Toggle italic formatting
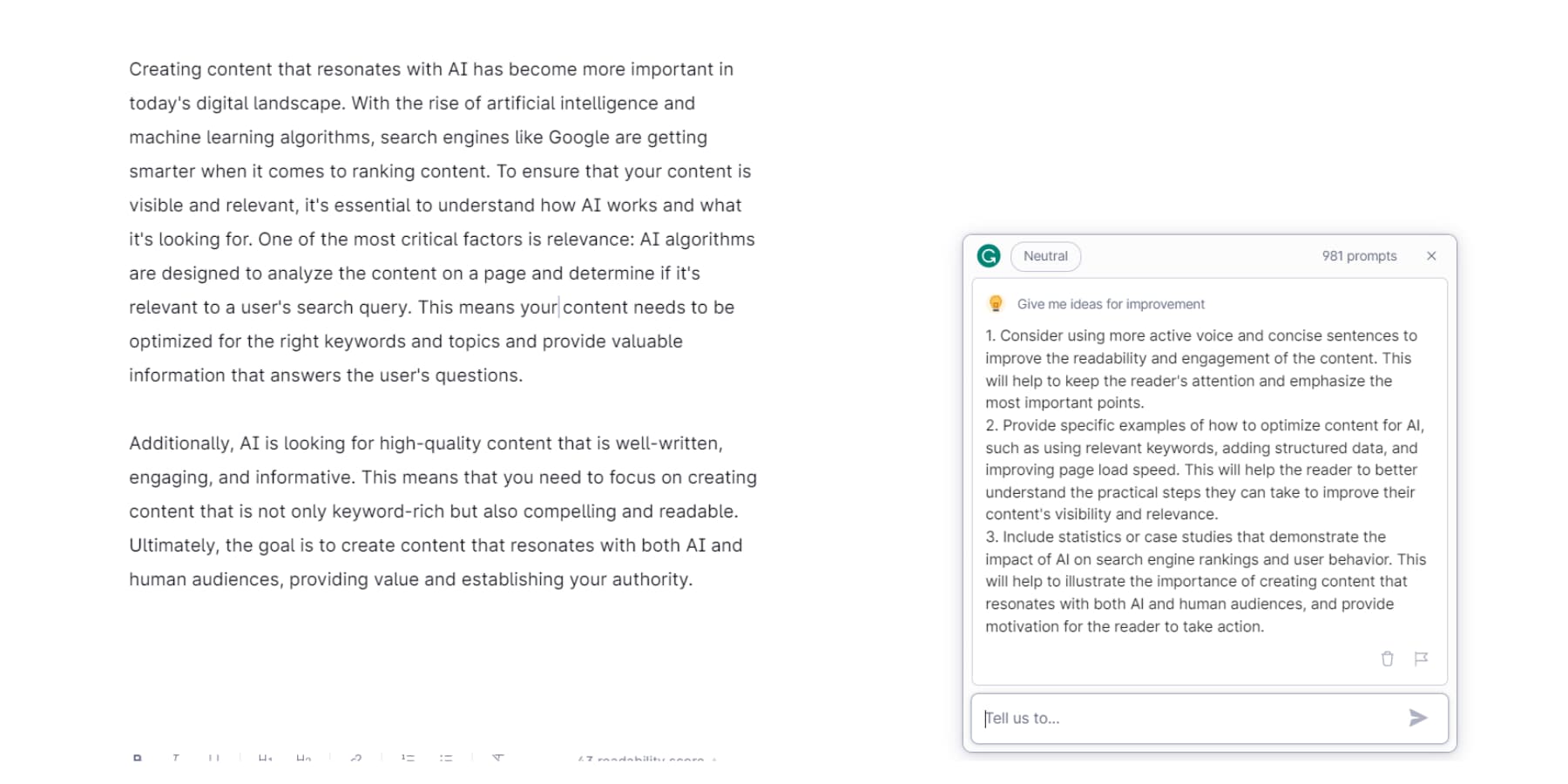The width and height of the screenshot is (1568, 784). pyautogui.click(x=176, y=760)
